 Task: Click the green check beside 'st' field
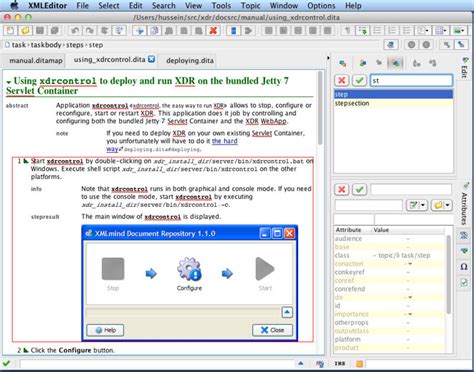click(x=359, y=80)
